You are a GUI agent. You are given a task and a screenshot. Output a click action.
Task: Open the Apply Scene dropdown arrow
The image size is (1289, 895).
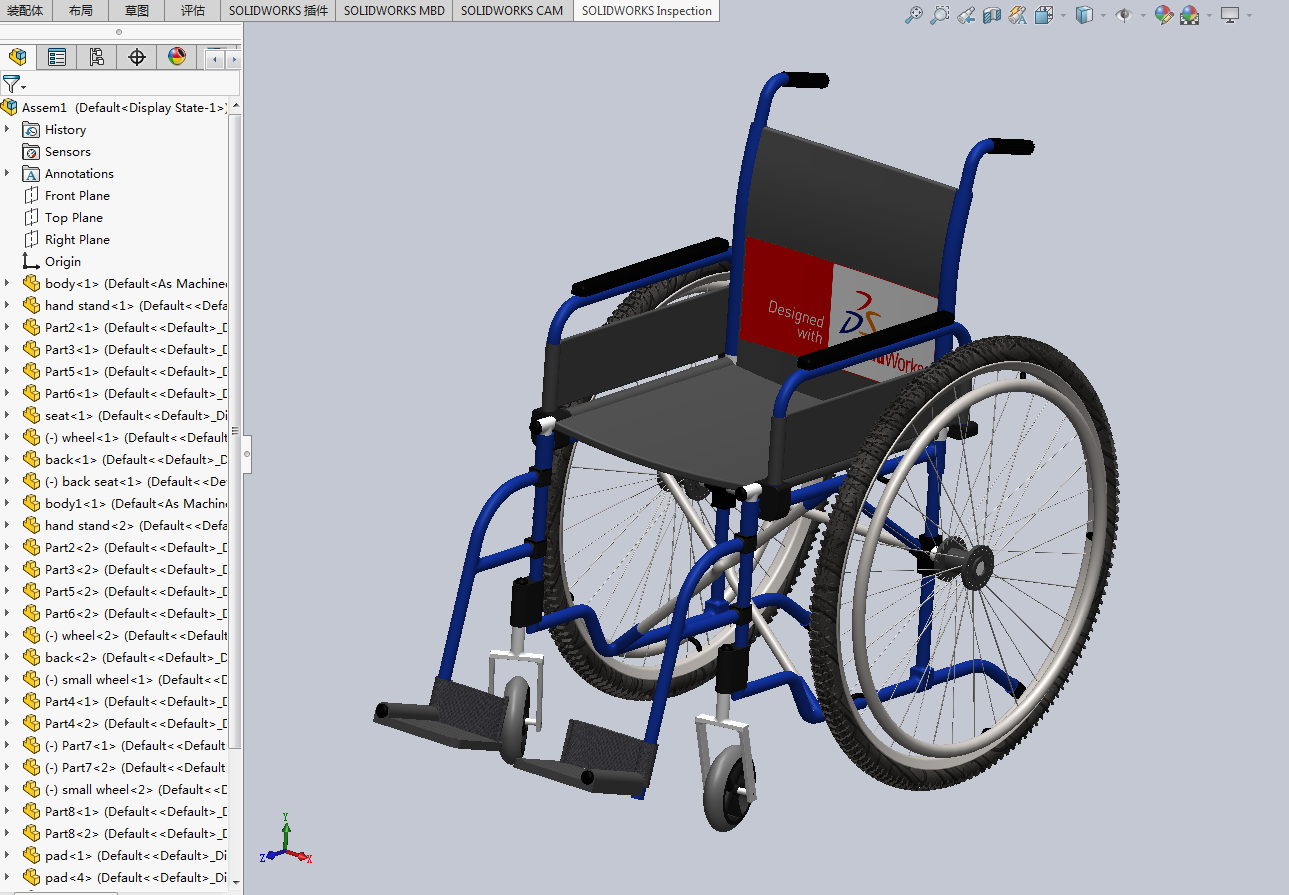coord(1209,15)
